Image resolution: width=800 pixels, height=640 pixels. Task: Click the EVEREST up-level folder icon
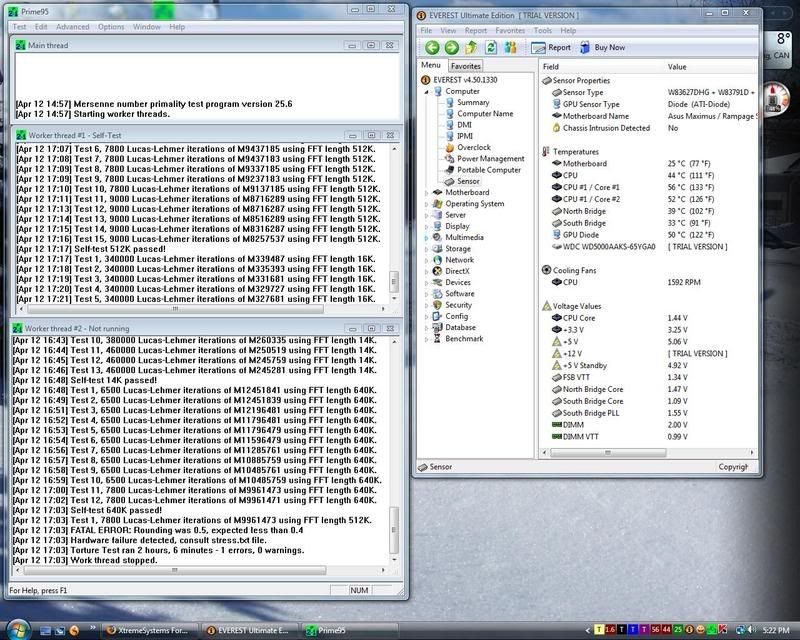pos(471,47)
